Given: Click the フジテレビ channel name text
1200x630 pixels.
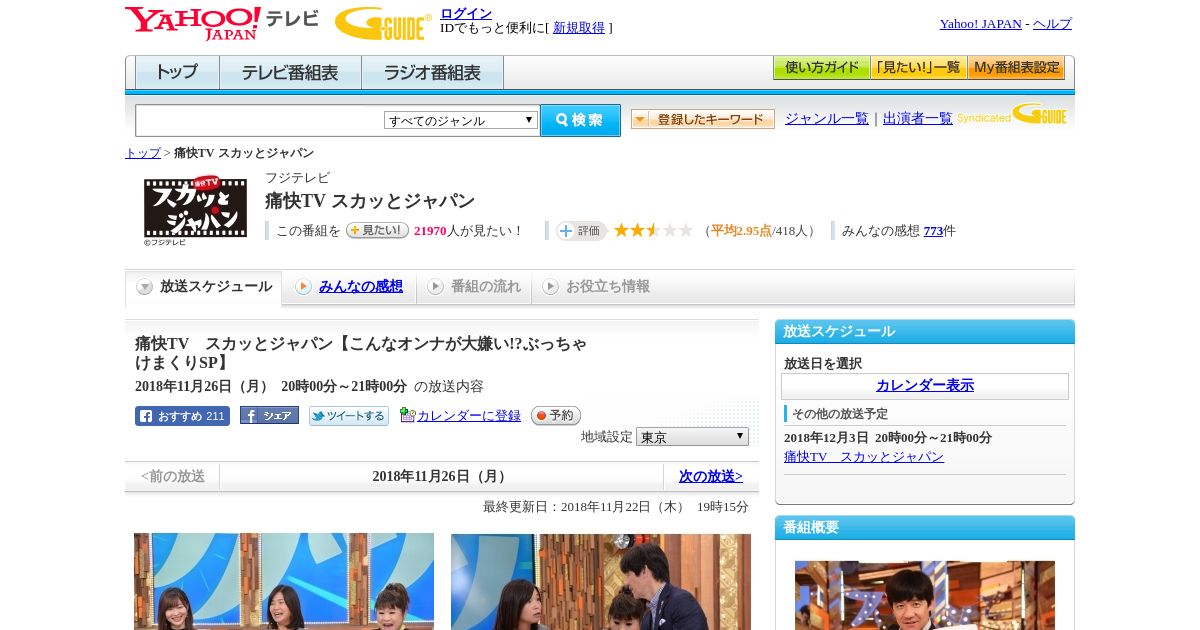Looking at the screenshot, I should [297, 178].
